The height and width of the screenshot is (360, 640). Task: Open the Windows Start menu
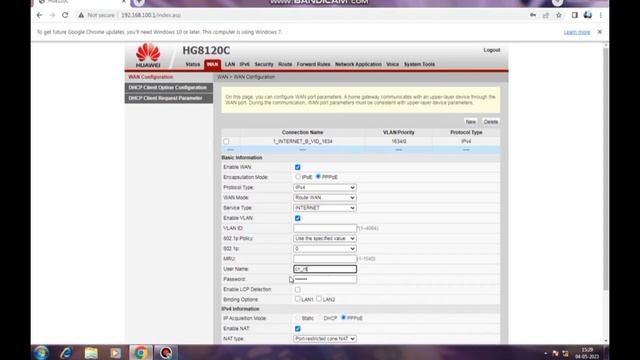[41, 352]
